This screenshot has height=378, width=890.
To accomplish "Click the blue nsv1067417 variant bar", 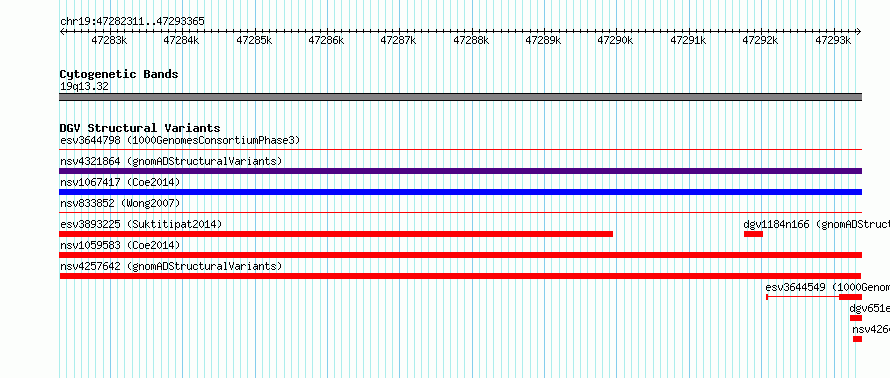I will pyautogui.click(x=460, y=192).
